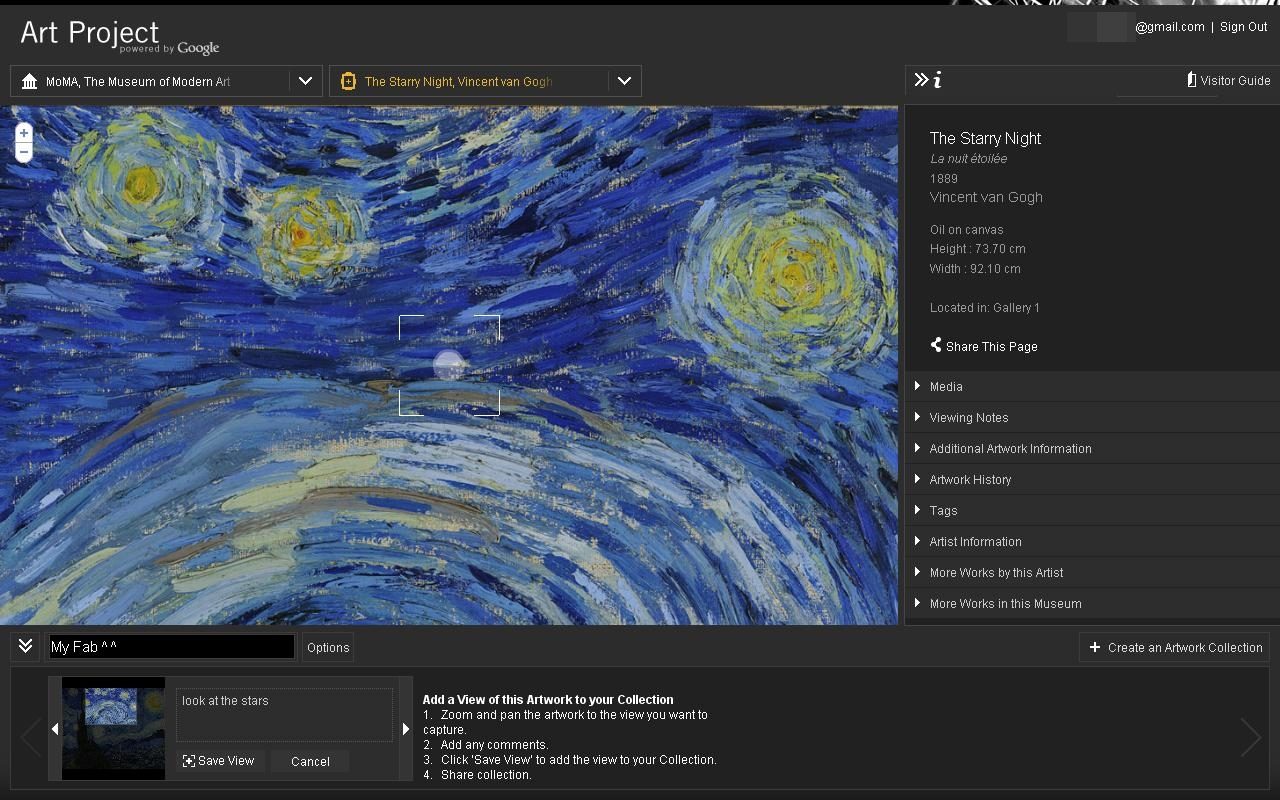Click left triangle on the view card
Screen dimensions: 1280x800
click(55, 729)
